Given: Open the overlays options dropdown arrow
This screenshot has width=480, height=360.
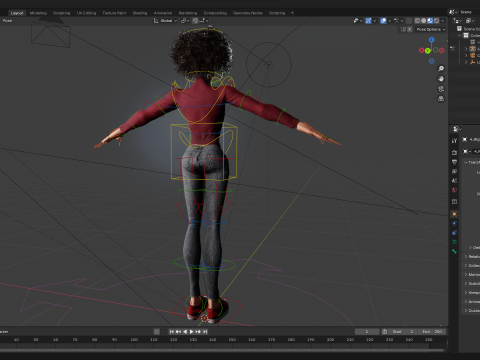Looking at the screenshot, I should 389,21.
